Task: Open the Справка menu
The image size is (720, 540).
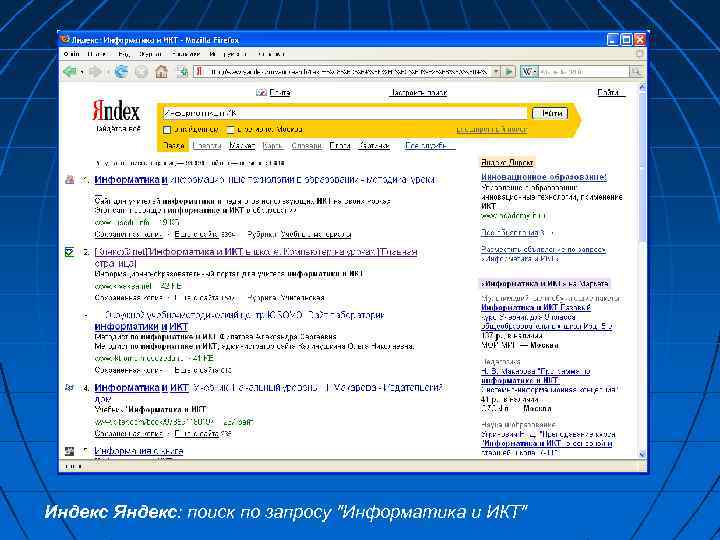Action: tap(271, 54)
